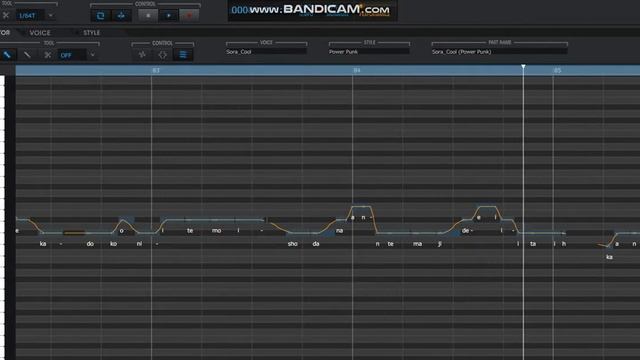Viewport: 640px width, 360px height.
Task: Click measure 85 on the ruler
Action: pyautogui.click(x=557, y=71)
